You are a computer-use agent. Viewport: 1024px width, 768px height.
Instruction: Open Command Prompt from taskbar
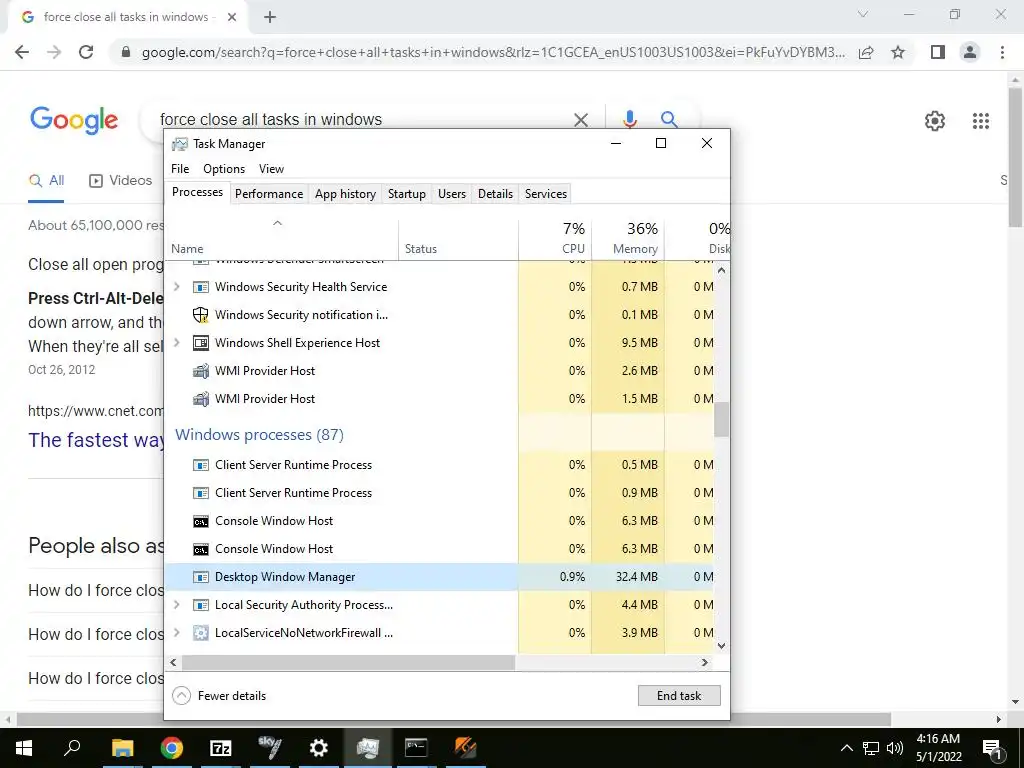(x=416, y=748)
